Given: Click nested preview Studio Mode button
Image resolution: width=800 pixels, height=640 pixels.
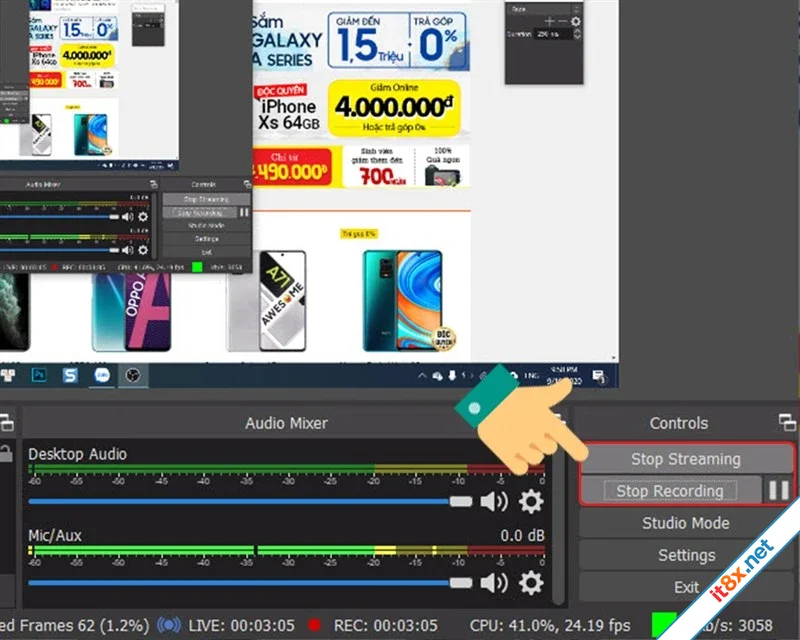Looking at the screenshot, I should coord(206,226).
